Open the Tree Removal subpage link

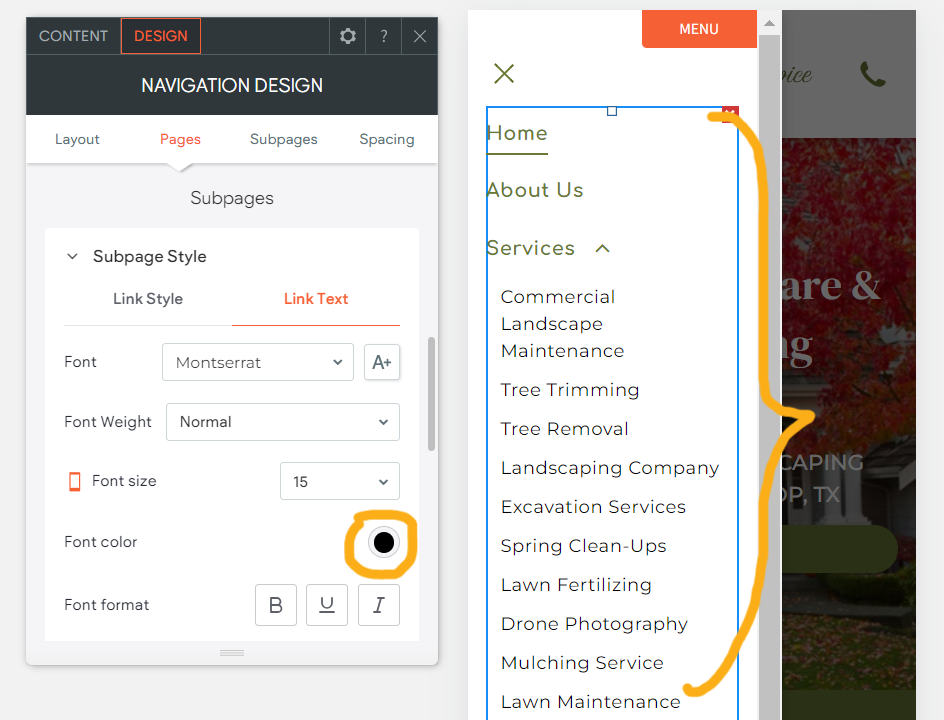[x=565, y=429]
